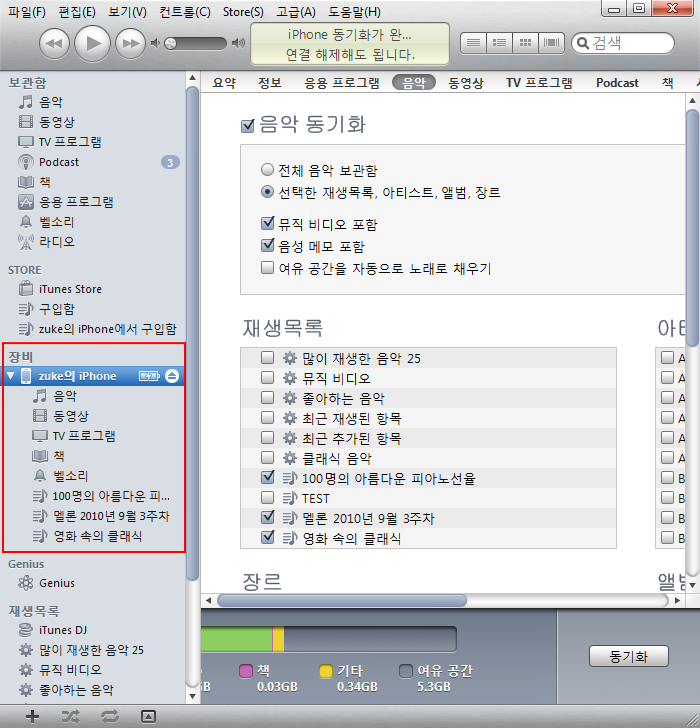Toggle 음성 메모 포함 checkbox
The image size is (700, 728).
267,245
